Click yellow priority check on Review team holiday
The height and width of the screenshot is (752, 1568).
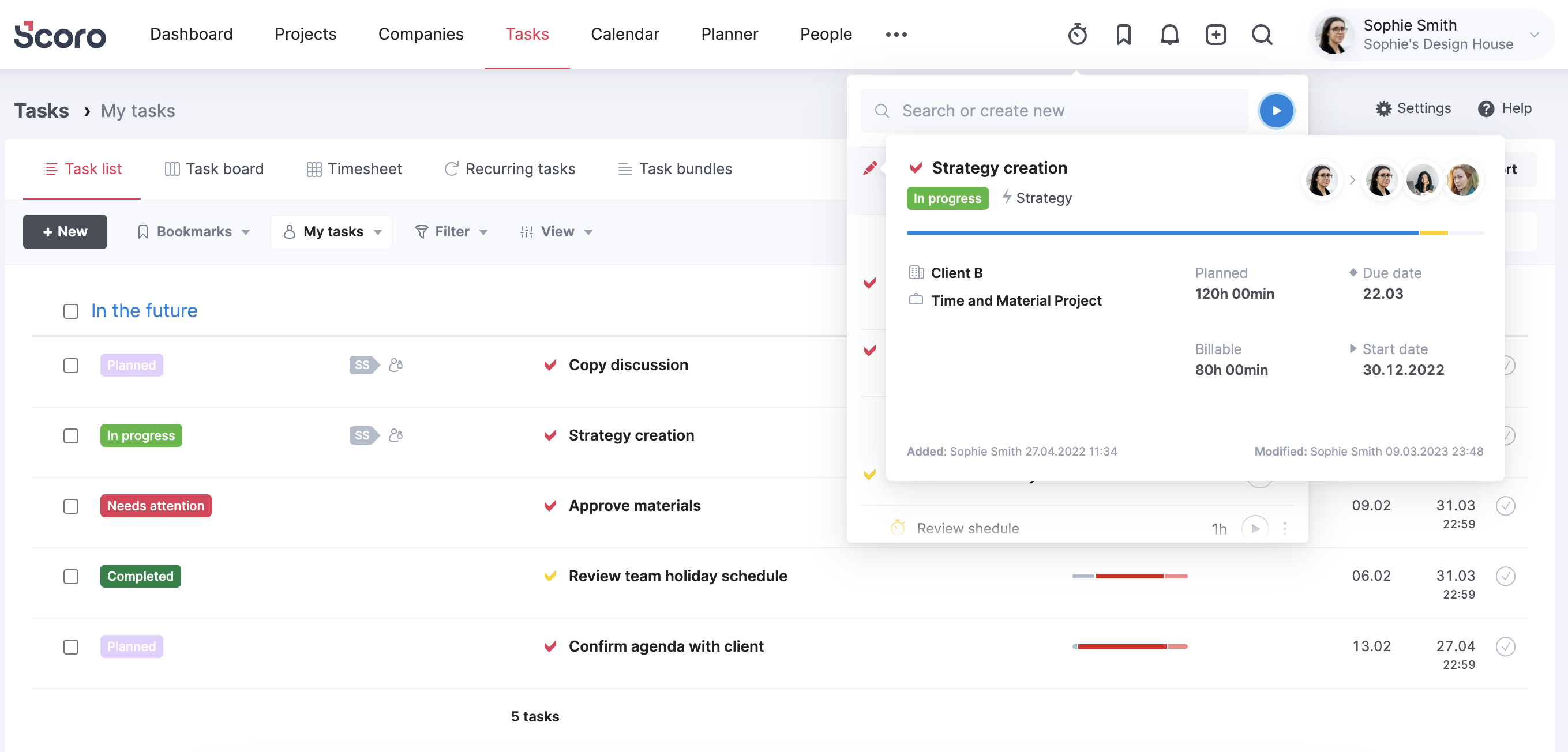[x=550, y=576]
